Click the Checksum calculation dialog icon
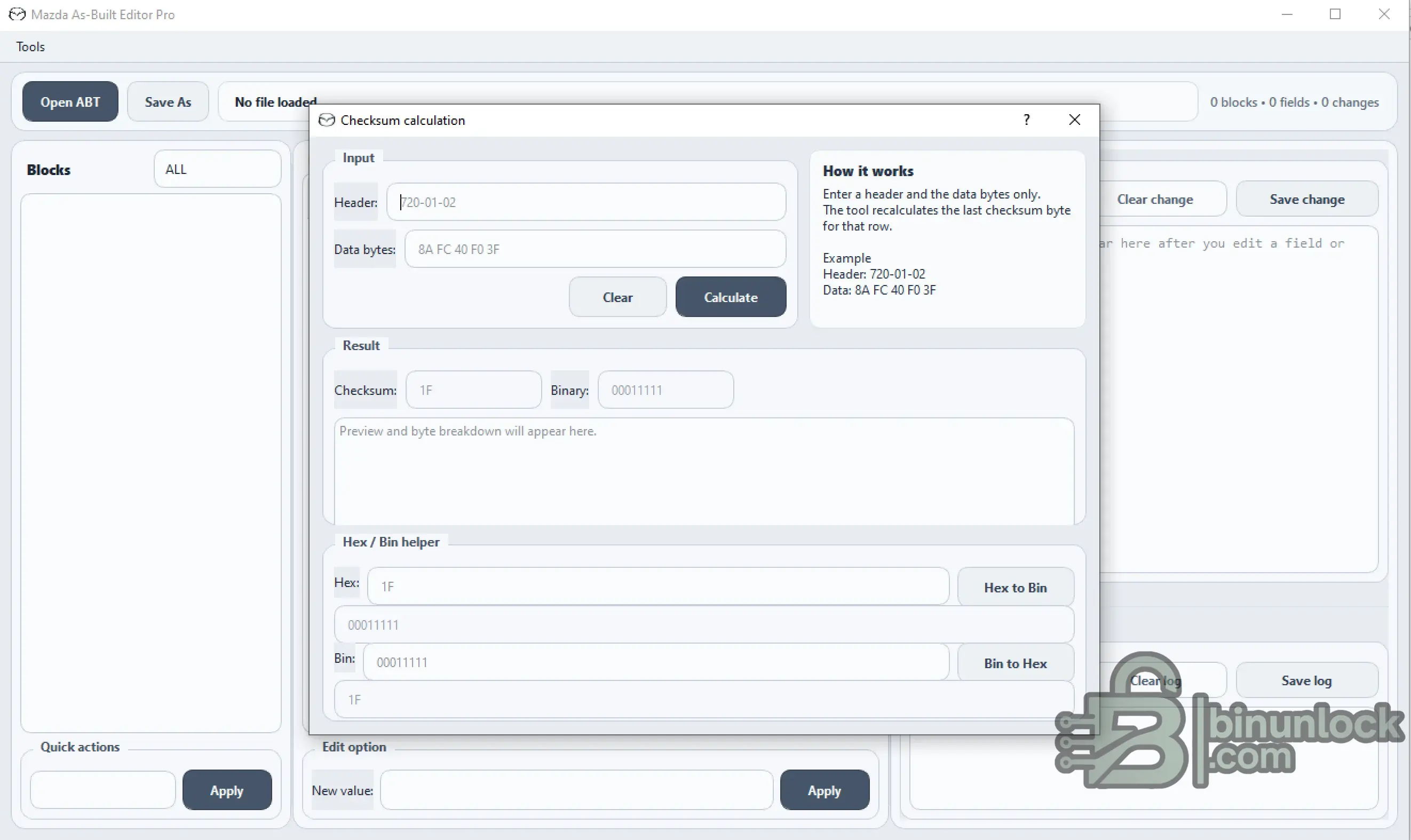This screenshot has height=840, width=1411. point(327,120)
